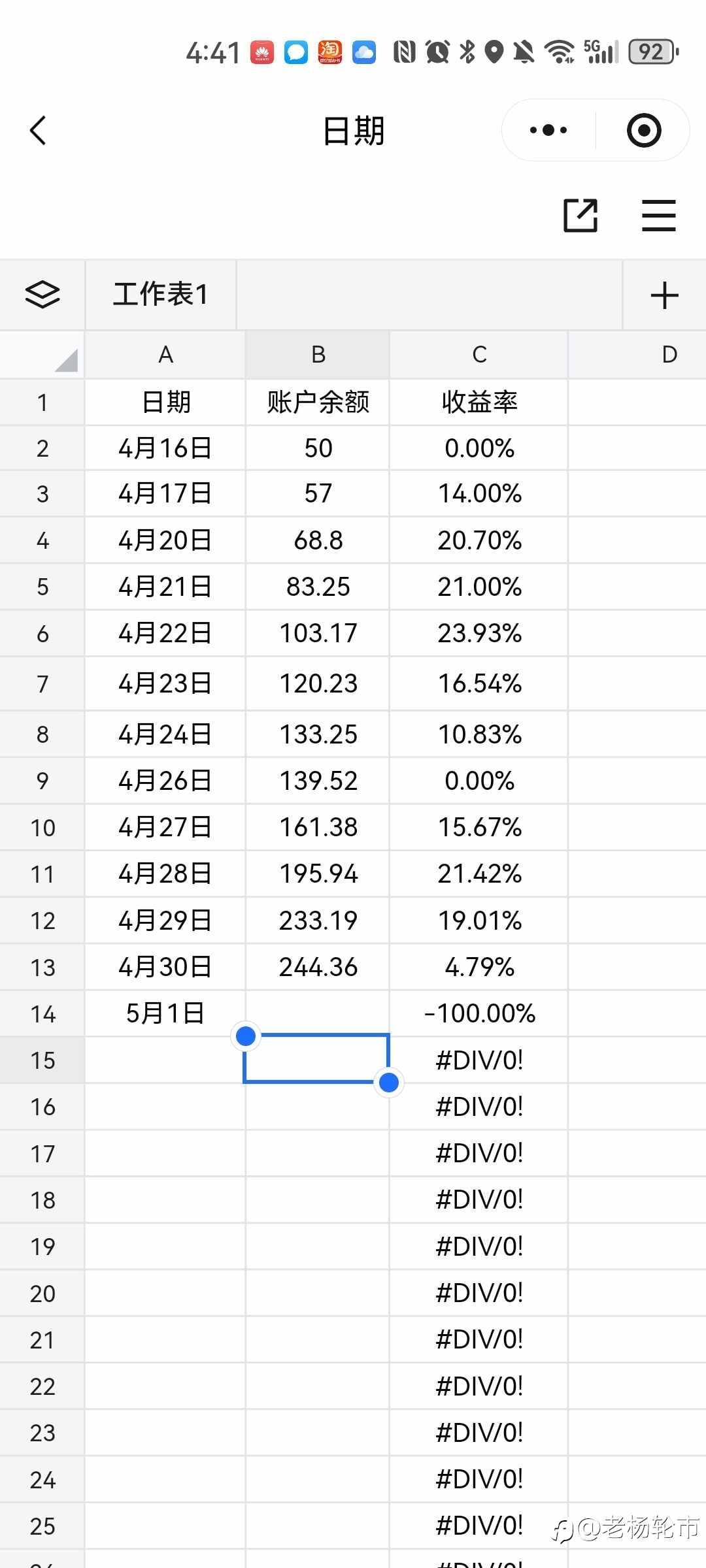Select the 账户余额 header cell
Viewport: 706px width, 1568px height.
pos(318,402)
